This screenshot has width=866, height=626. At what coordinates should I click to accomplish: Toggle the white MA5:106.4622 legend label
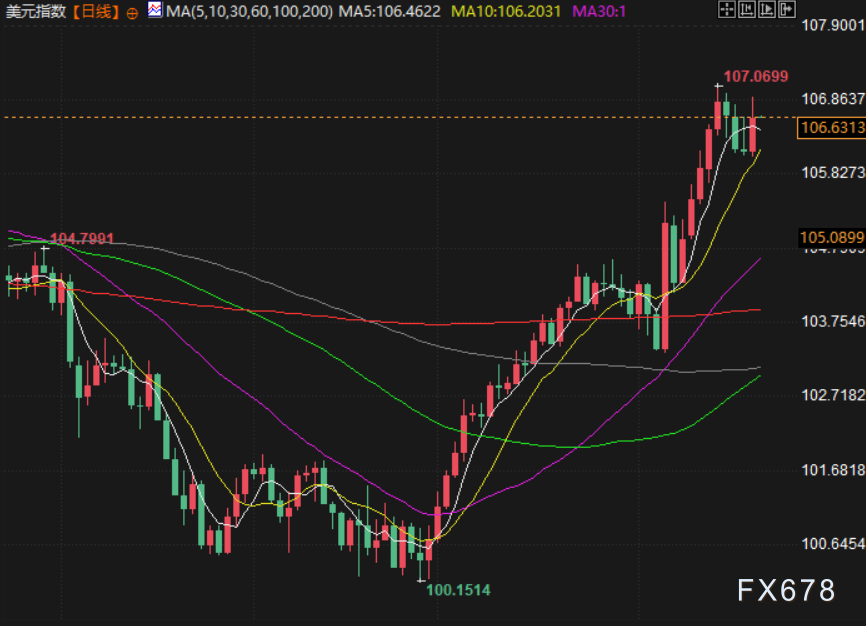pos(390,12)
